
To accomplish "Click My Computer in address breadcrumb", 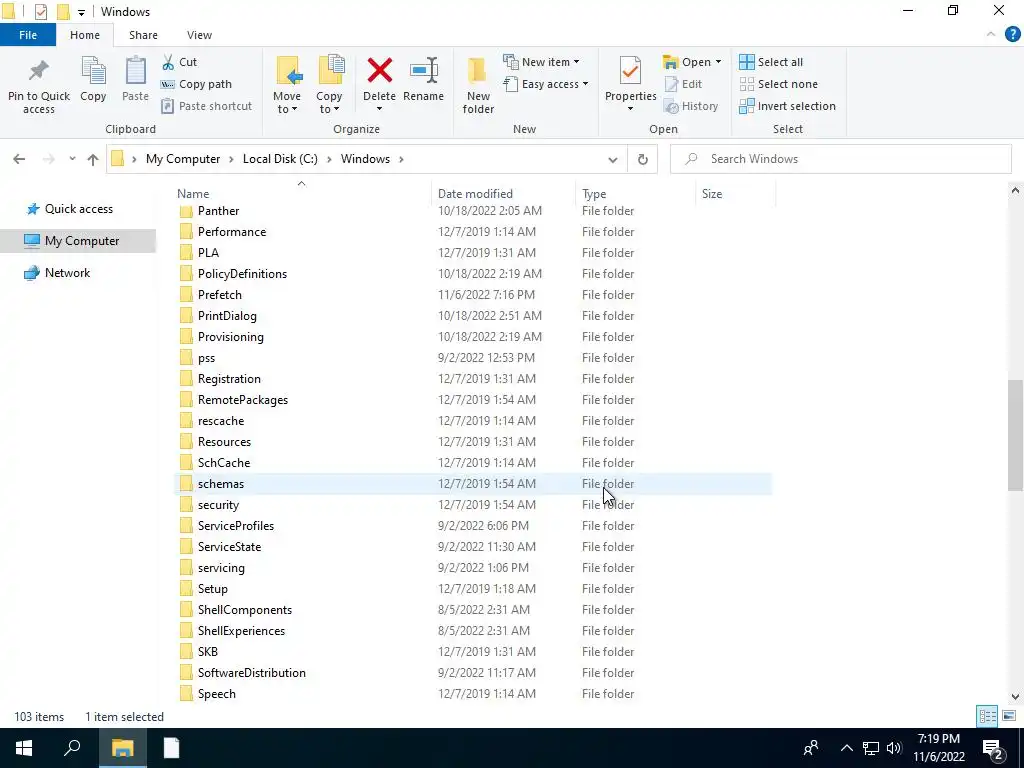I will click(183, 159).
